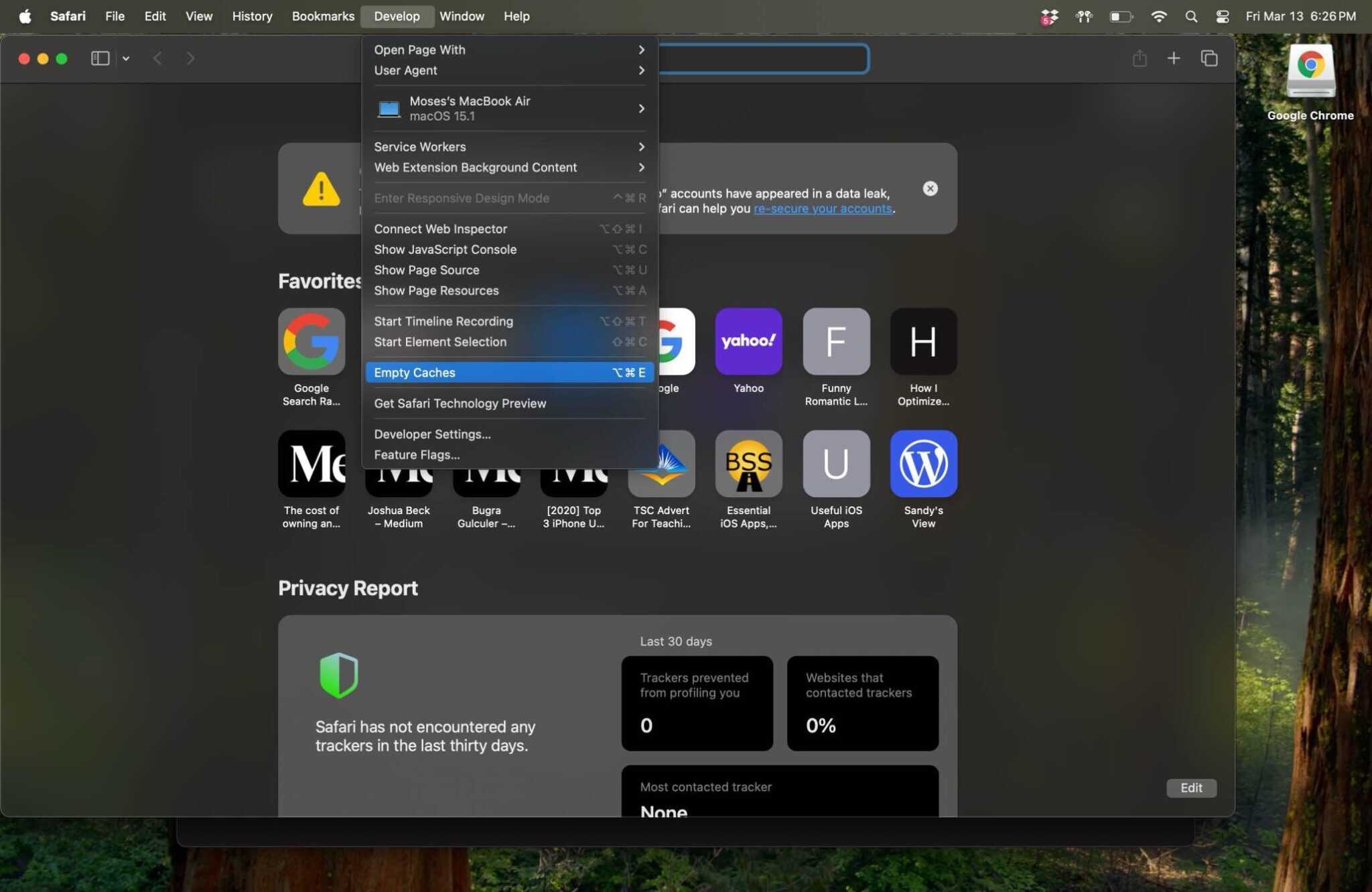Screen dimensions: 1372x892
Task: Go forward with the forward arrow
Action: pyautogui.click(x=190, y=58)
